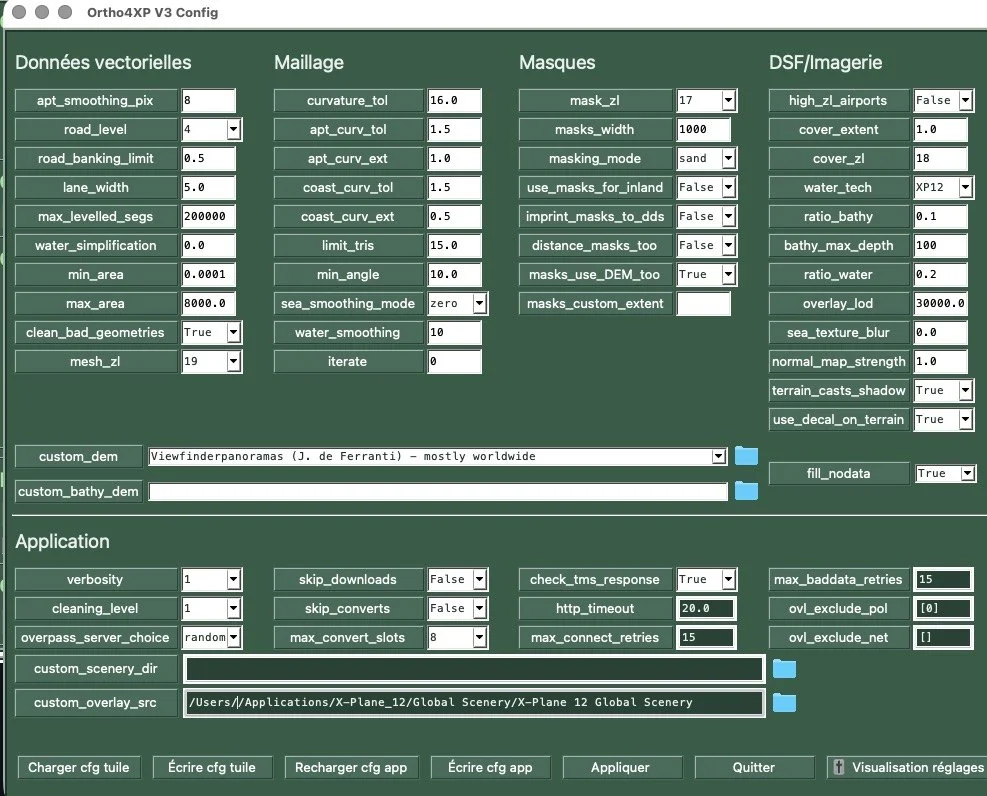Click curvature_tol label button
This screenshot has height=796, width=987.
(347, 100)
